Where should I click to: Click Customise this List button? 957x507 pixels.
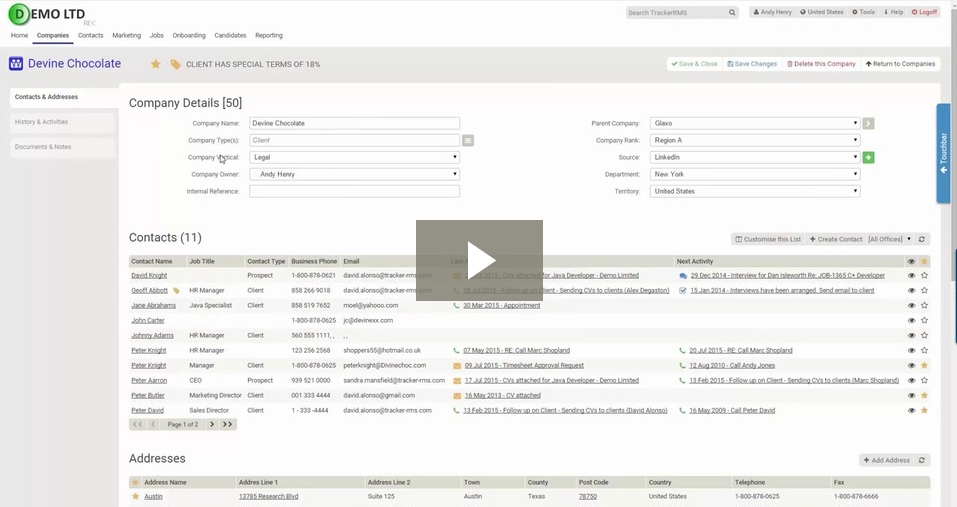click(768, 239)
